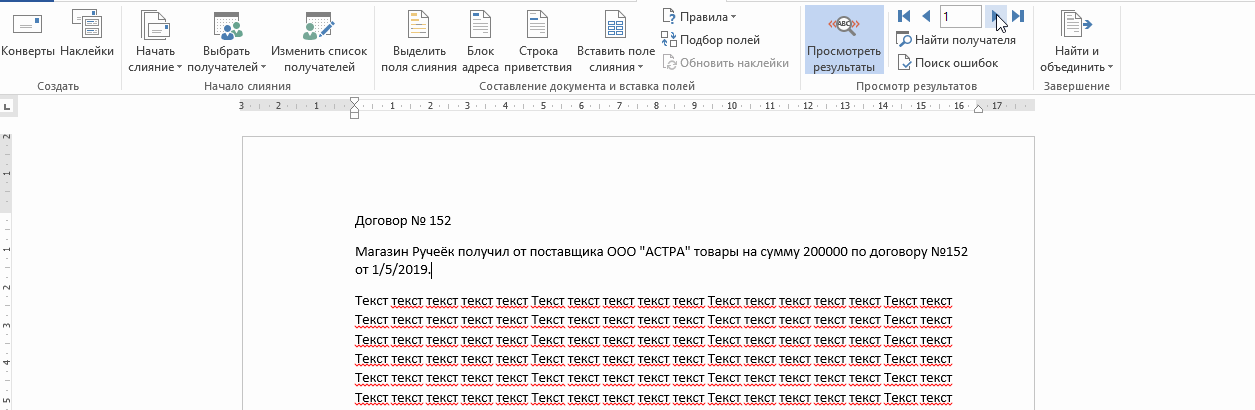Image resolution: width=1255 pixels, height=410 pixels.
Task: Click the record number input field
Action: tap(959, 16)
